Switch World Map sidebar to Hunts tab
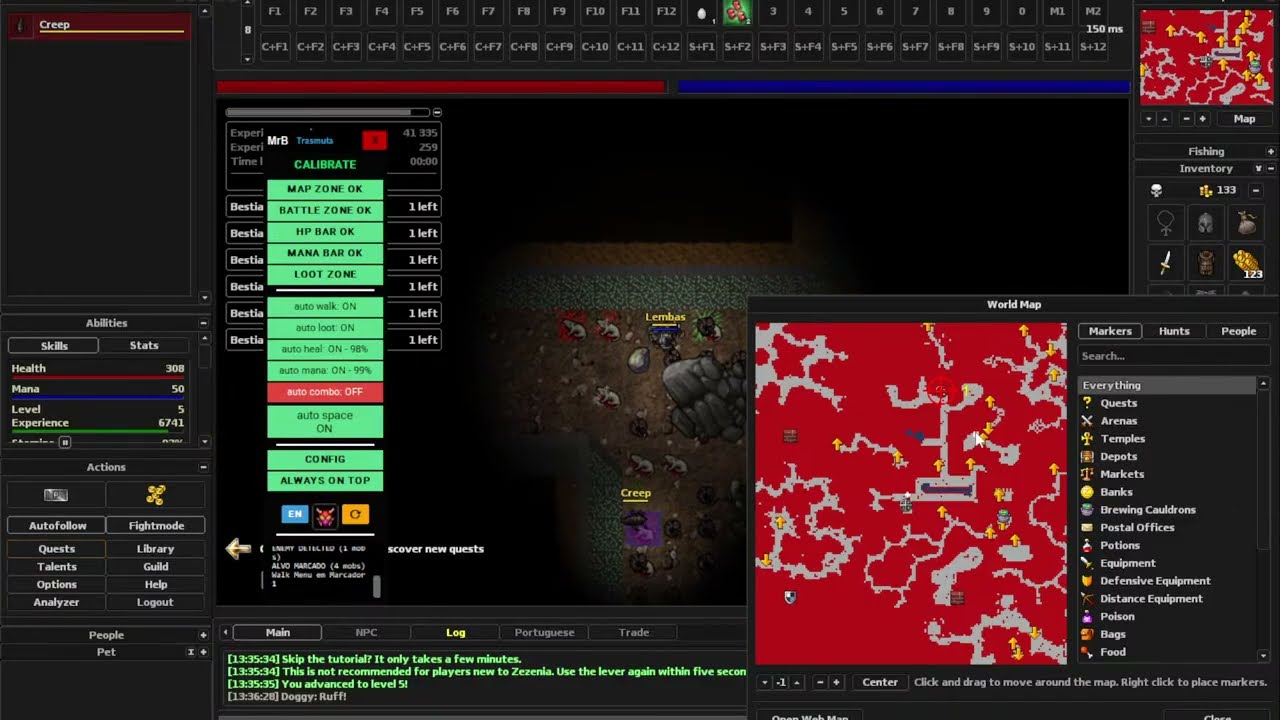This screenshot has height=720, width=1280. (x=1174, y=331)
